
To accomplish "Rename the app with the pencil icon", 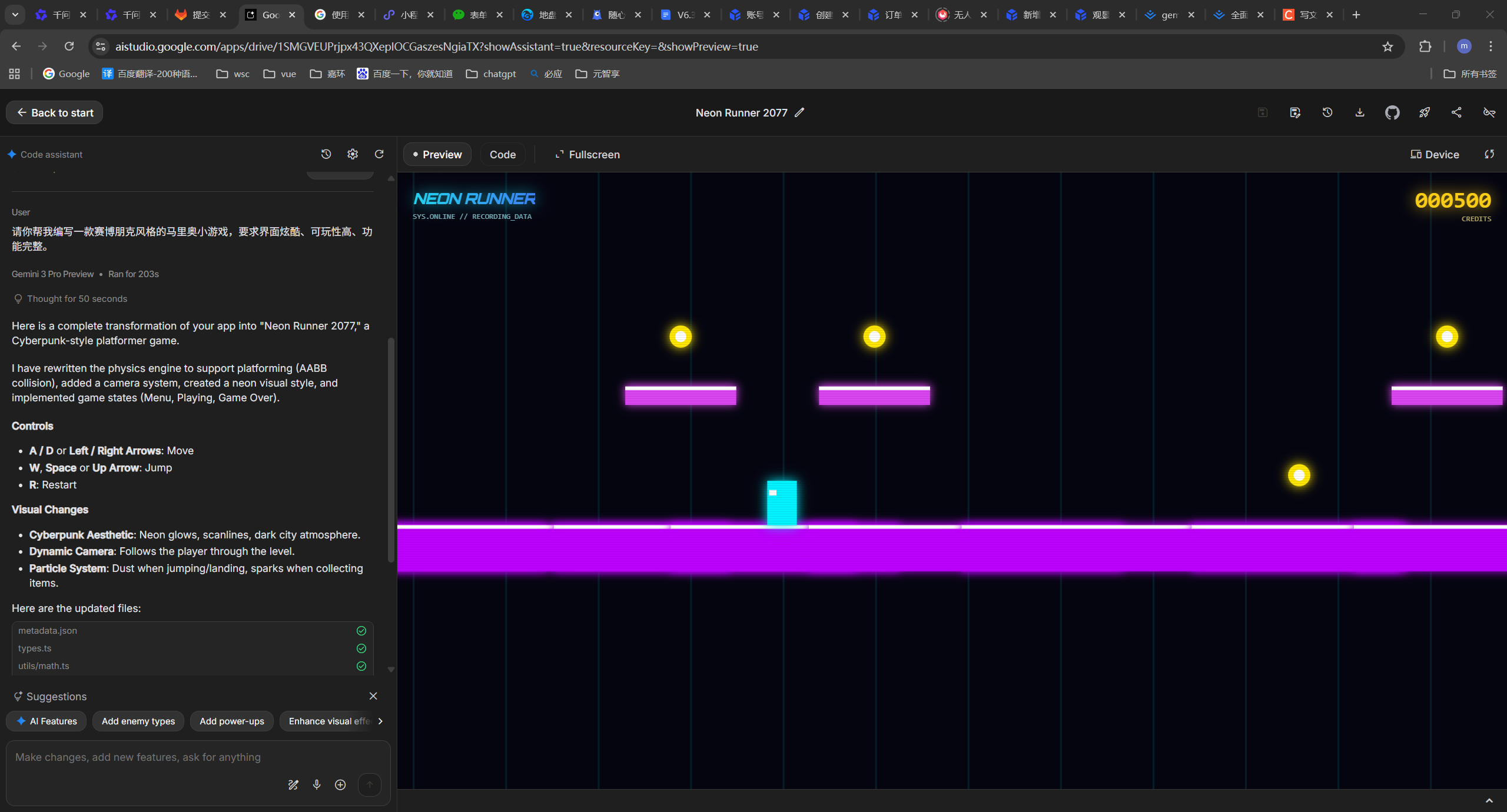I will [799, 112].
